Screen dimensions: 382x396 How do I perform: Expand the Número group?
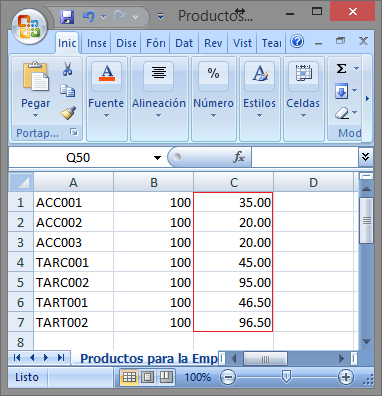pos(213,99)
